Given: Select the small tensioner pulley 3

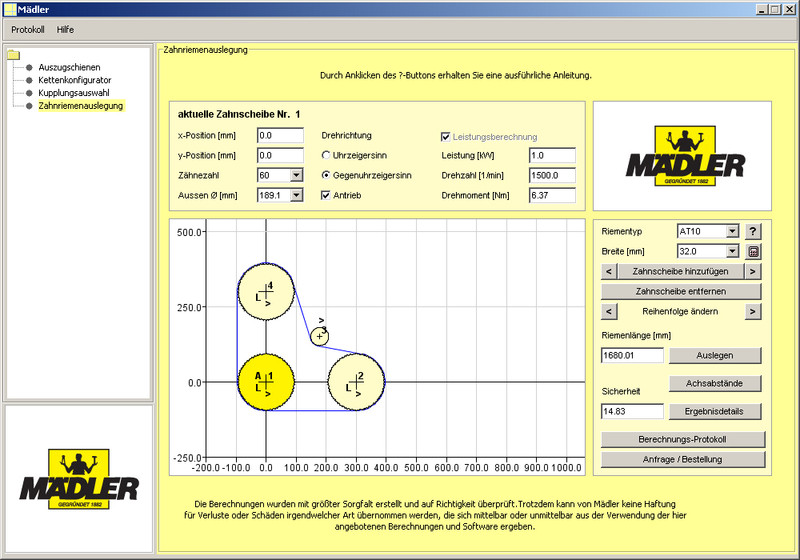Looking at the screenshot, I should click(x=320, y=335).
